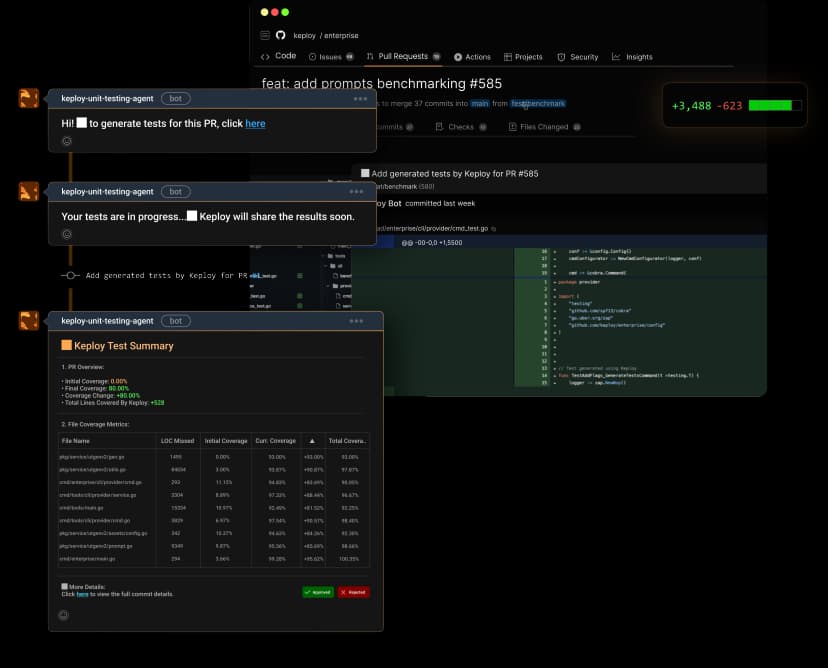Screen dimensions: 828x668
Task: Click the Issues count badge
Action: pos(350,57)
